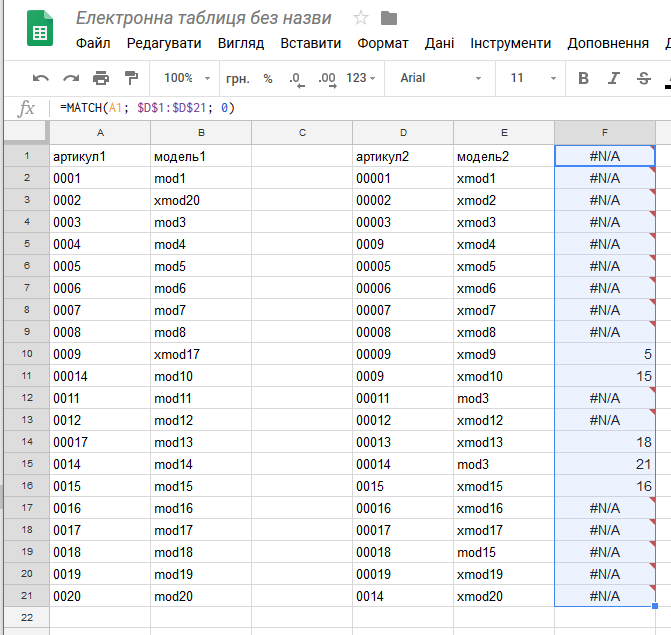Toggle Bold formatting
Screen dimensions: 671x635
pyautogui.click(x=583, y=78)
